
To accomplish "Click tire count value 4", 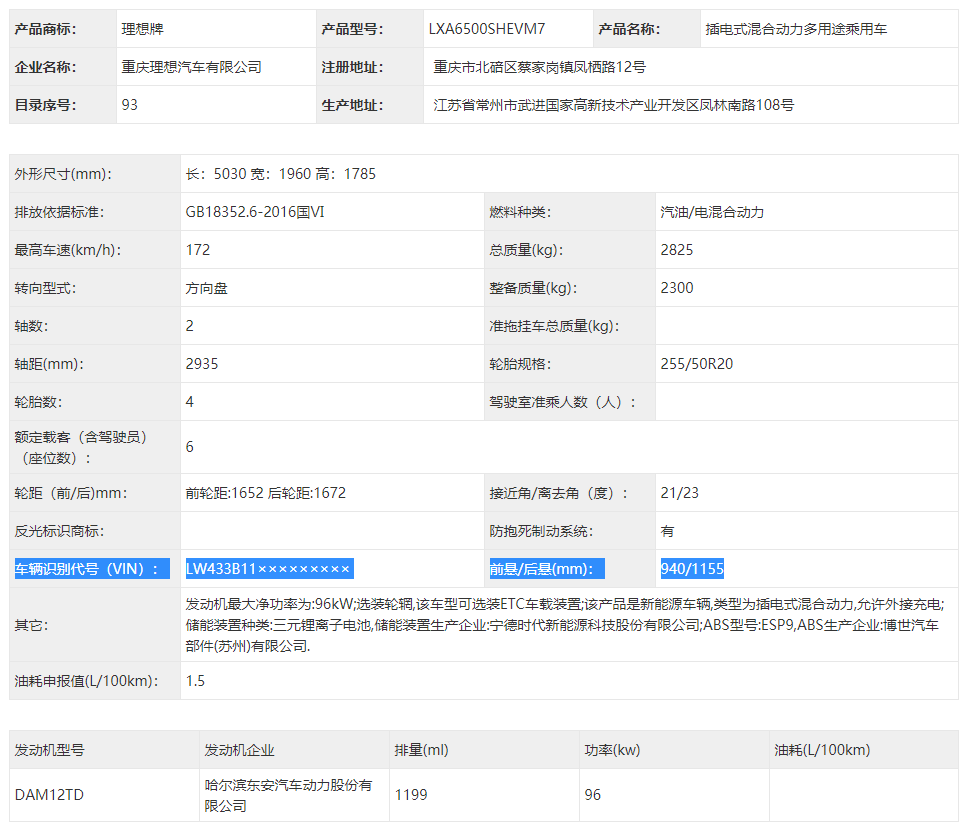I will [x=190, y=402].
